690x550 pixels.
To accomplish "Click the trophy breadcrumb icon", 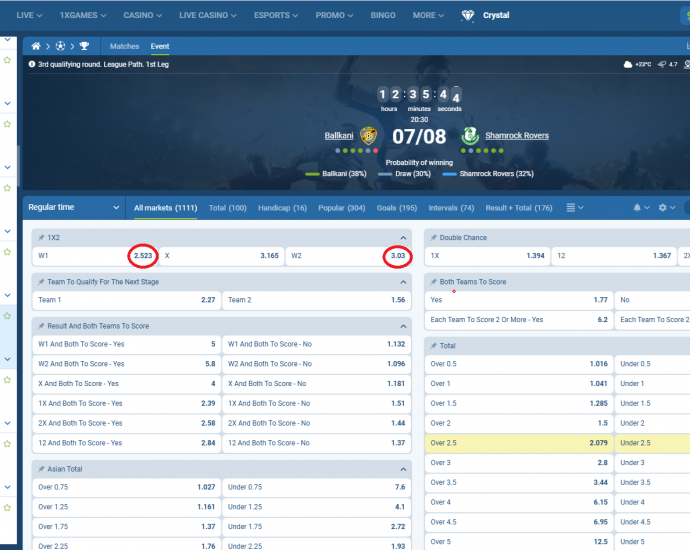I will coord(84,46).
